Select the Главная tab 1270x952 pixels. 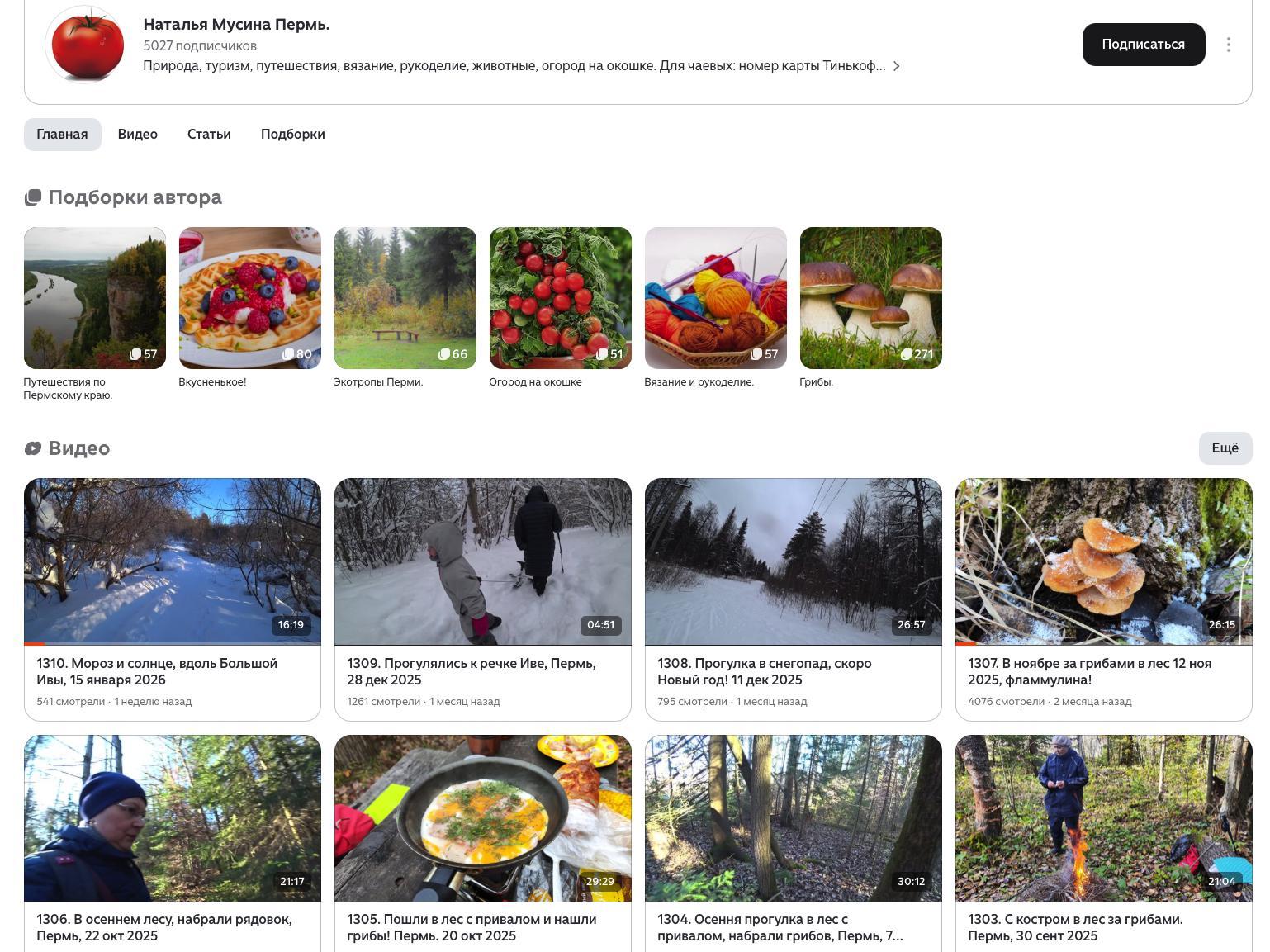[x=62, y=135]
